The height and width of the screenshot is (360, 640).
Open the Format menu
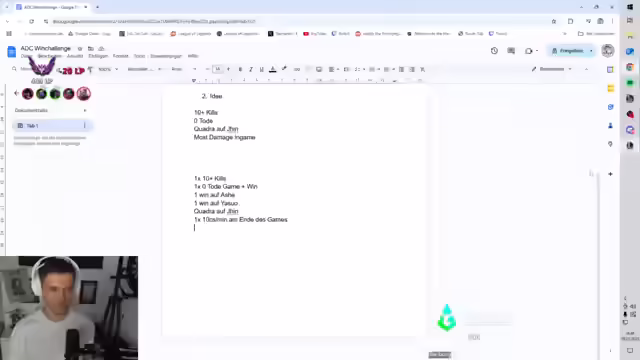pyautogui.click(x=120, y=56)
